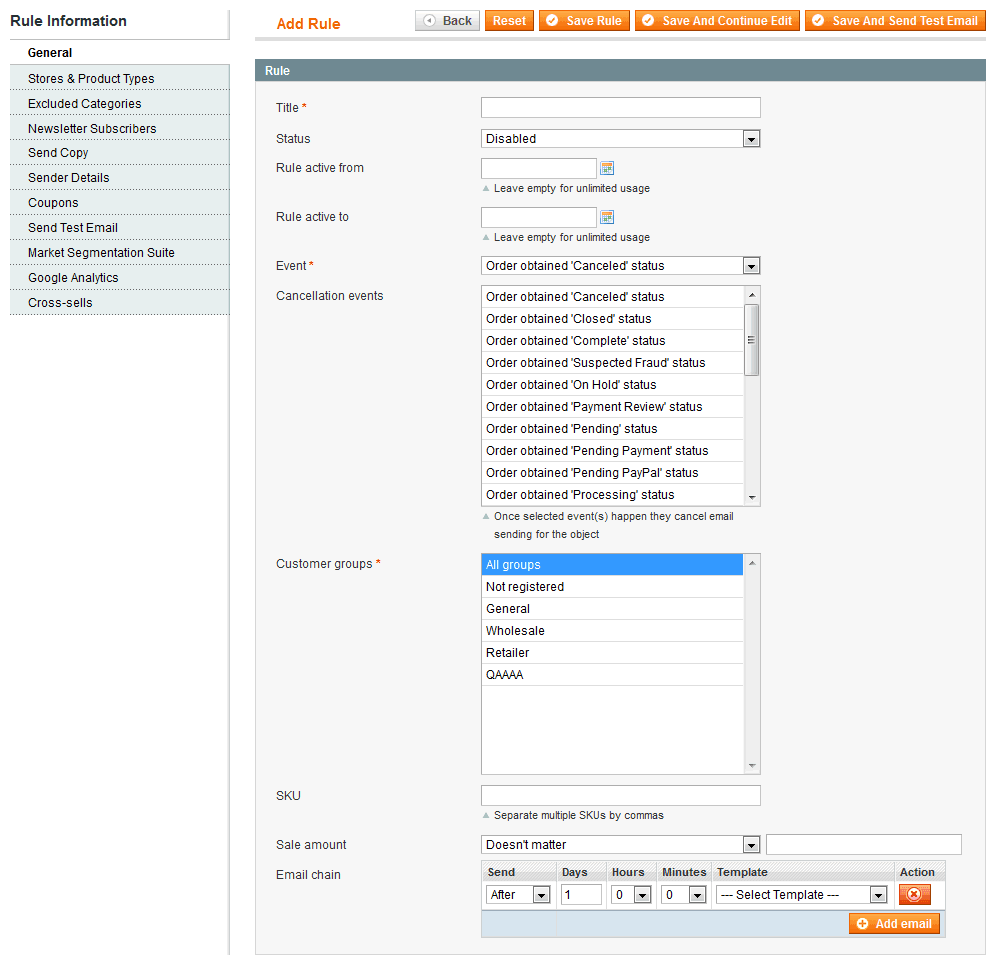This screenshot has width=996, height=965.
Task: Click the Rule active to date field
Action: tap(539, 217)
